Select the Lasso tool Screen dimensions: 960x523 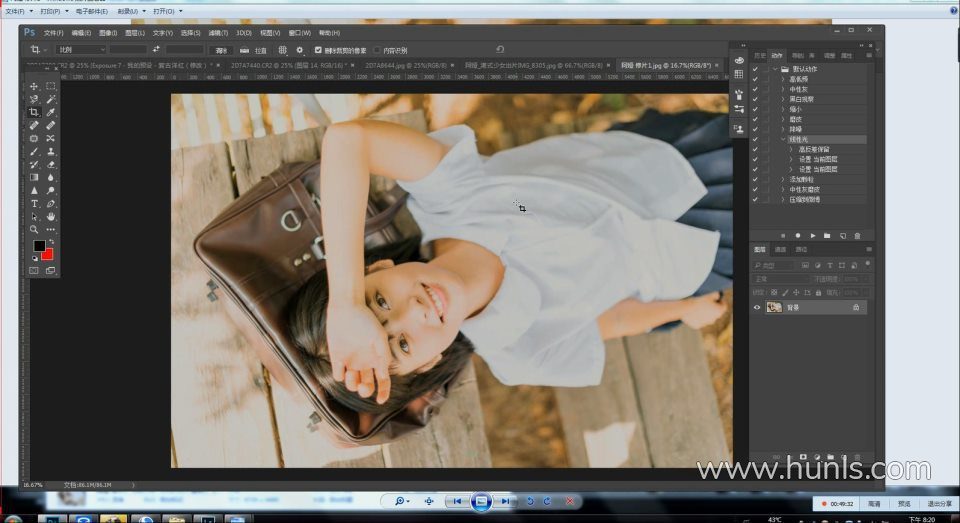(34, 99)
